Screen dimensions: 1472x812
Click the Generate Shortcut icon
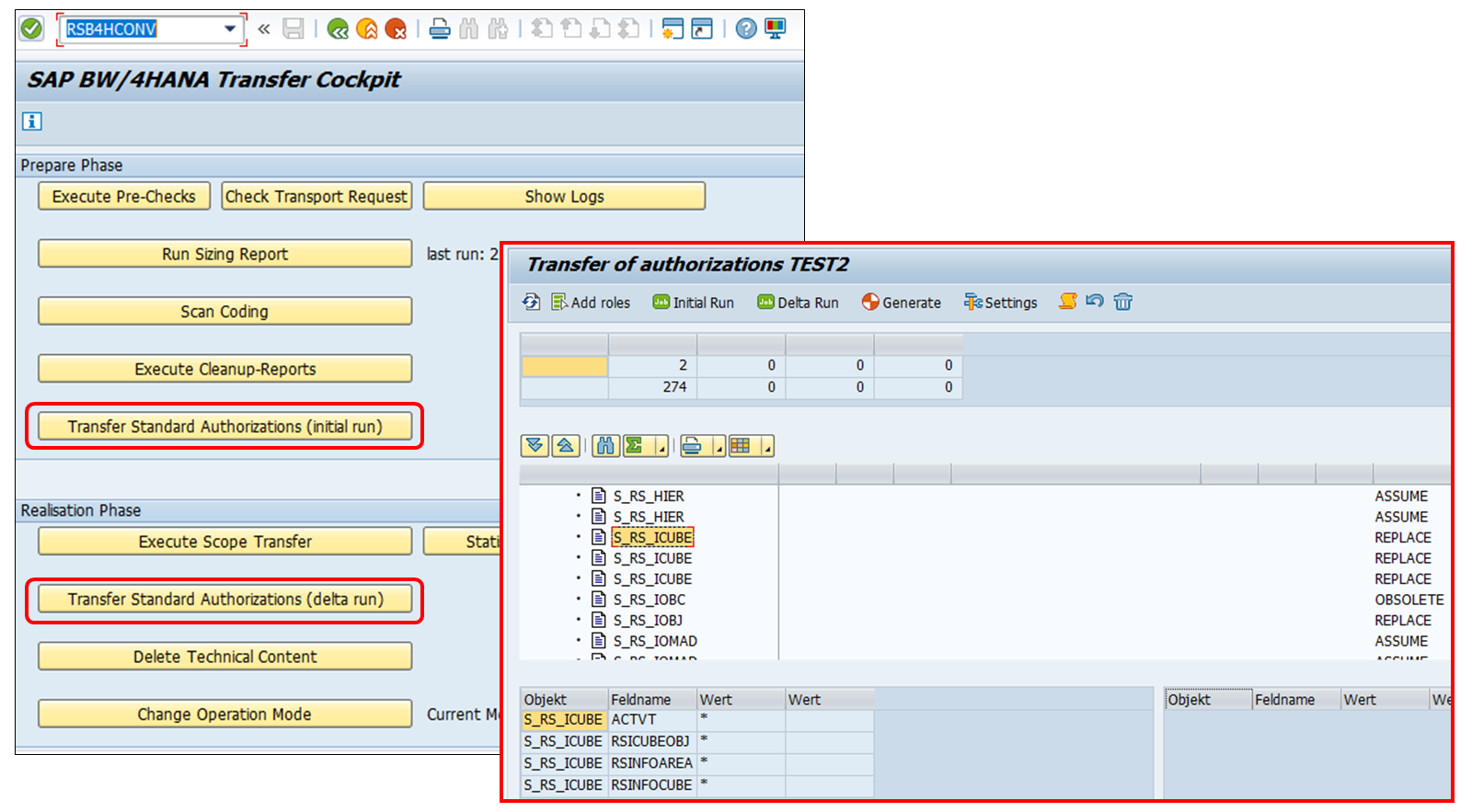702,29
